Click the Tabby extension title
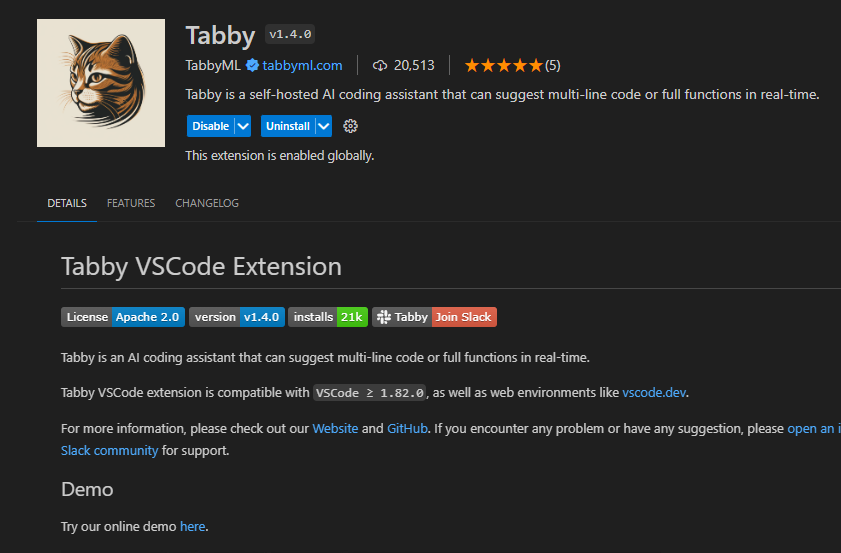 [x=220, y=36]
